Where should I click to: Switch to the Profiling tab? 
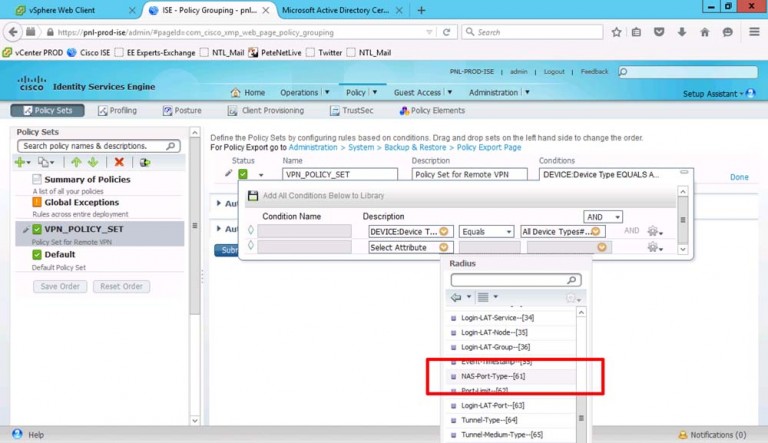pos(118,110)
